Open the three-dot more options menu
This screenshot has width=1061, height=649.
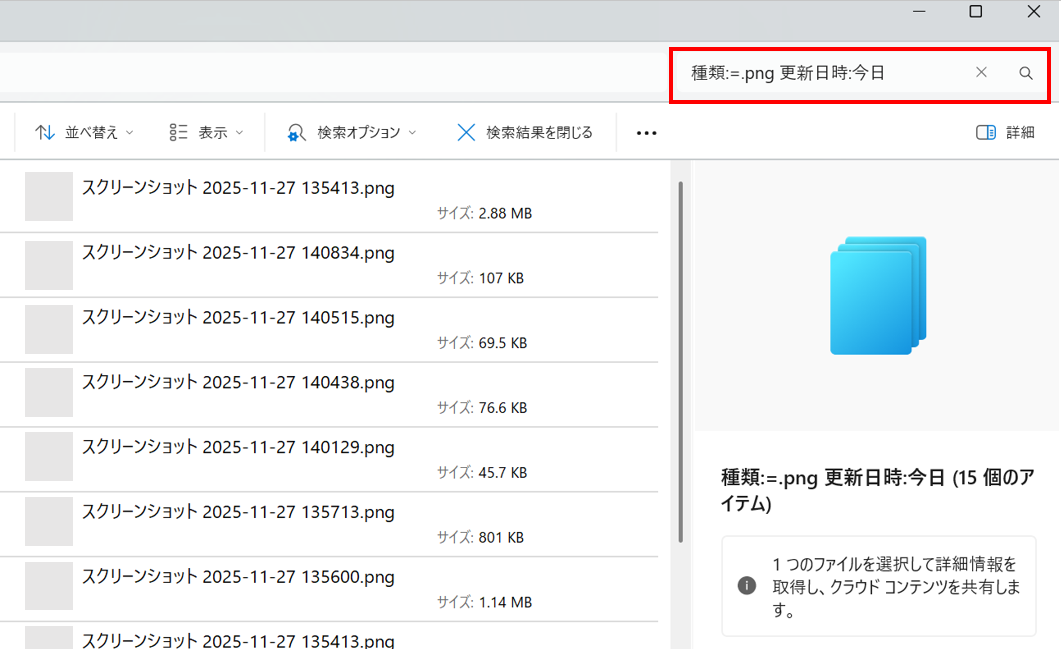point(646,133)
